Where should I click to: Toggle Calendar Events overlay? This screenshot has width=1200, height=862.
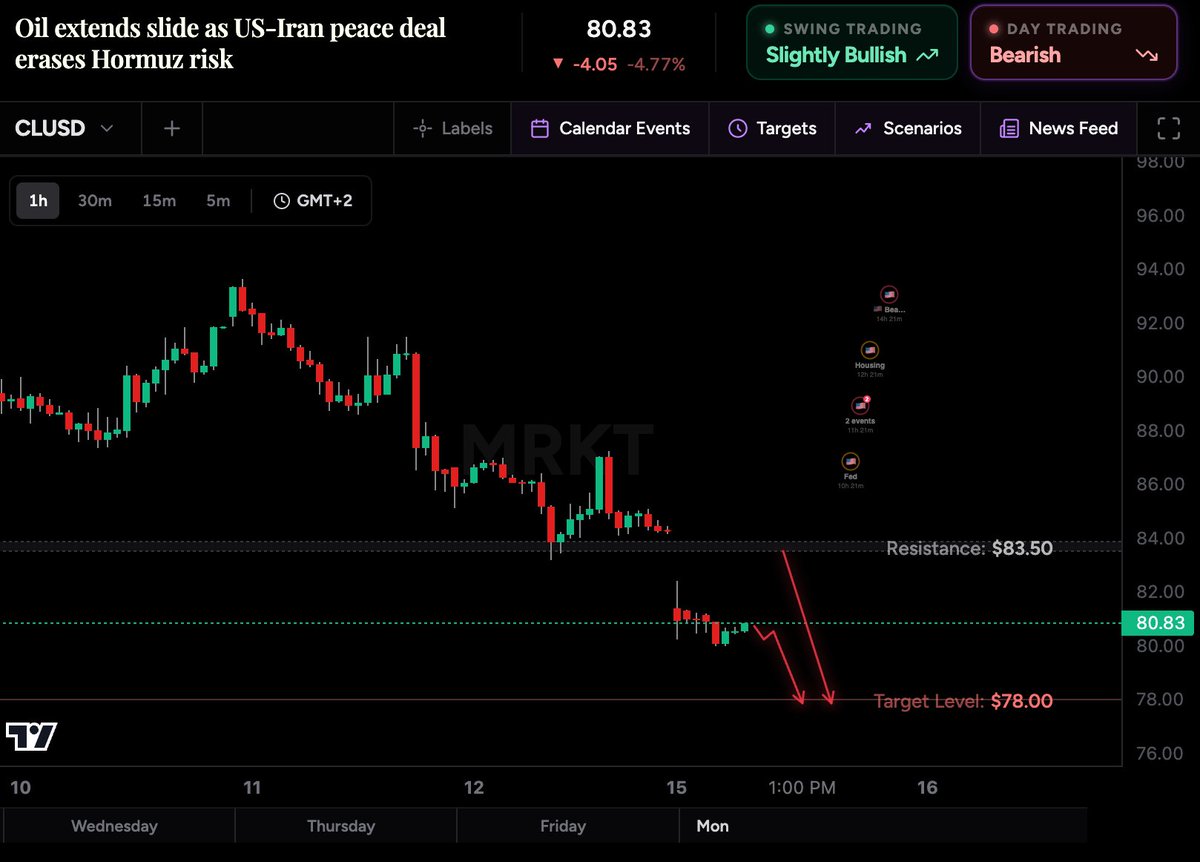(610, 128)
